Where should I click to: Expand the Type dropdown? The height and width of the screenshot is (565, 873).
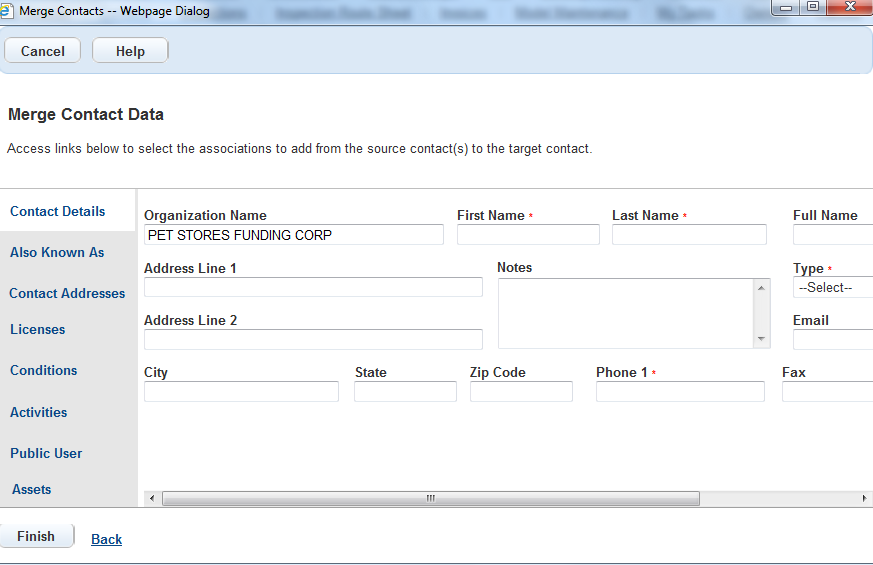(x=833, y=287)
